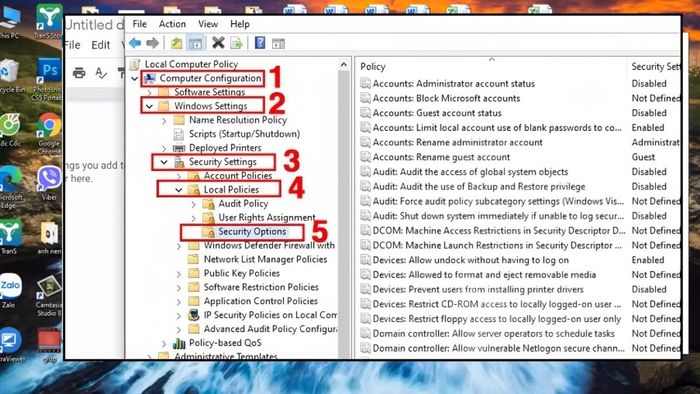700x394 pixels.
Task: Toggle Show/Hide console tree icon
Action: (x=195, y=43)
